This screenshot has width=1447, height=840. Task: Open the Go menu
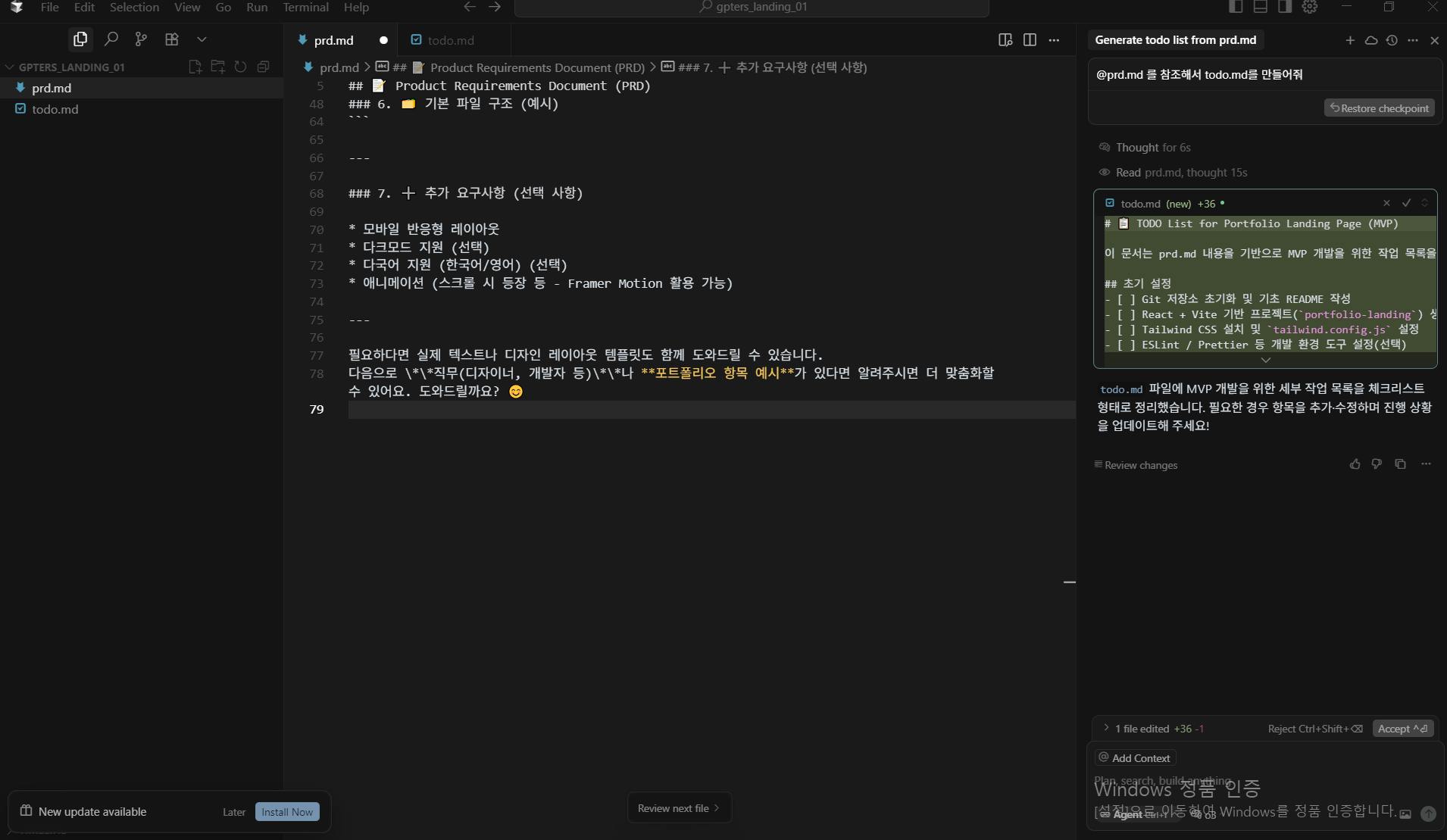223,7
